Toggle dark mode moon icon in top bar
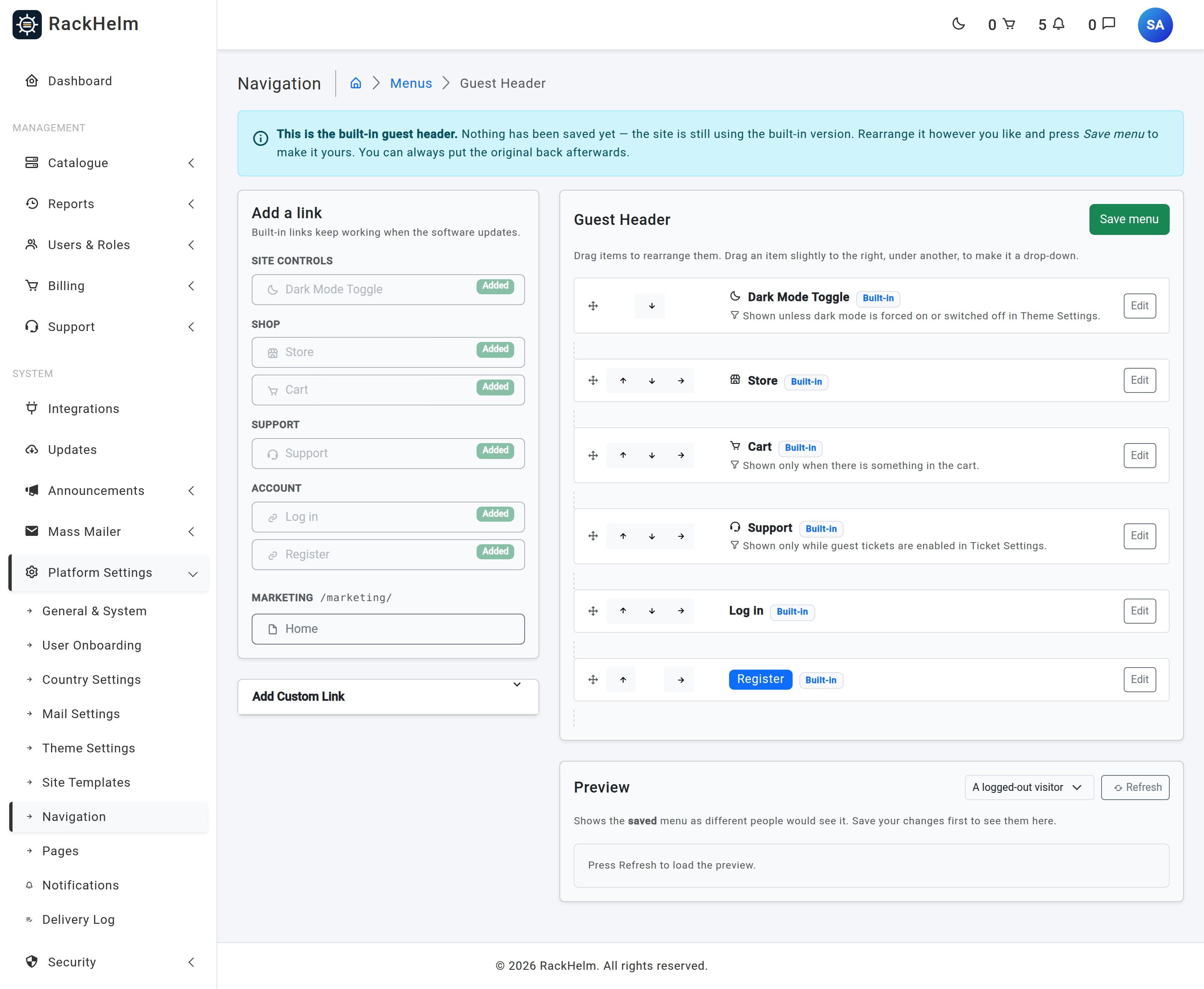The width and height of the screenshot is (1204, 989). pyautogui.click(x=959, y=24)
